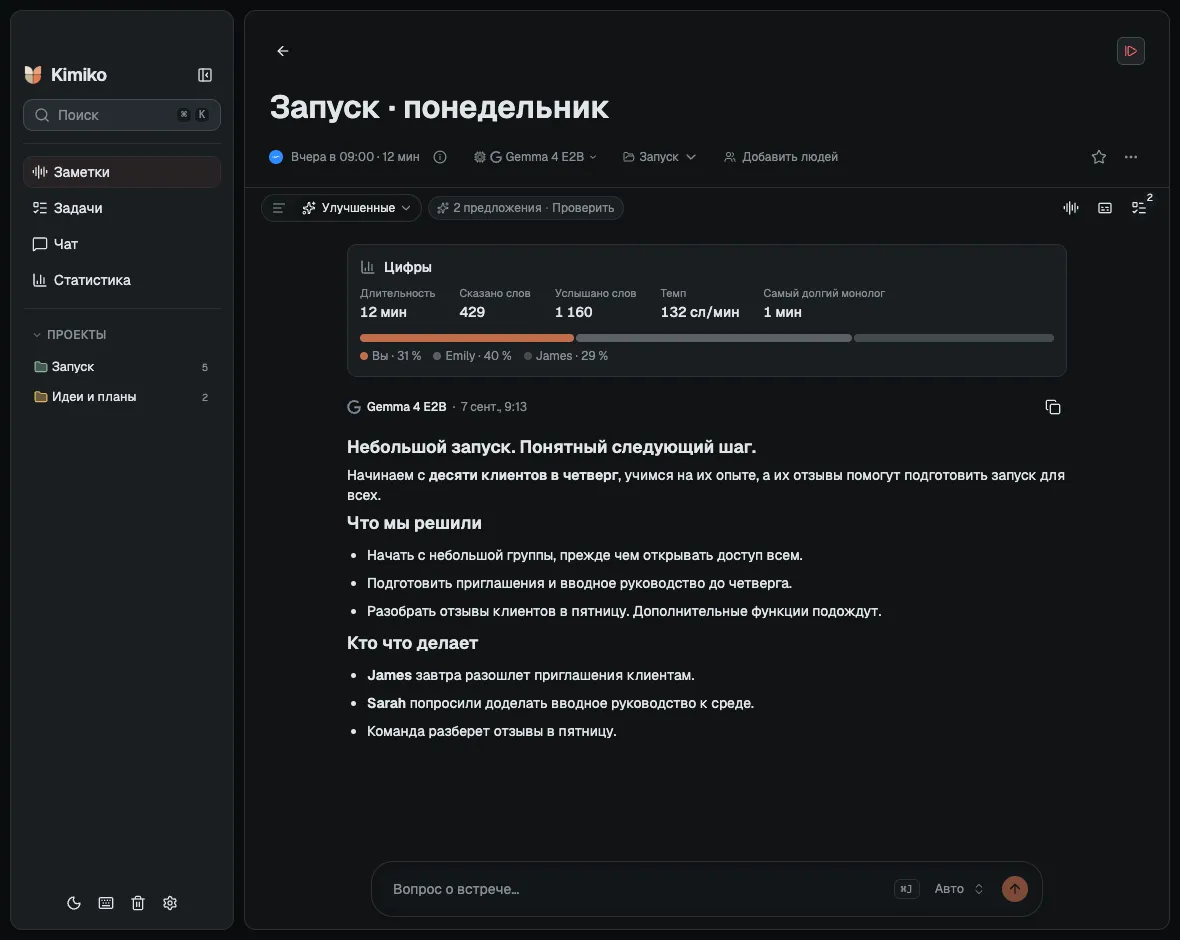Click heading Кто что делает
This screenshot has width=1180, height=940.
412,643
